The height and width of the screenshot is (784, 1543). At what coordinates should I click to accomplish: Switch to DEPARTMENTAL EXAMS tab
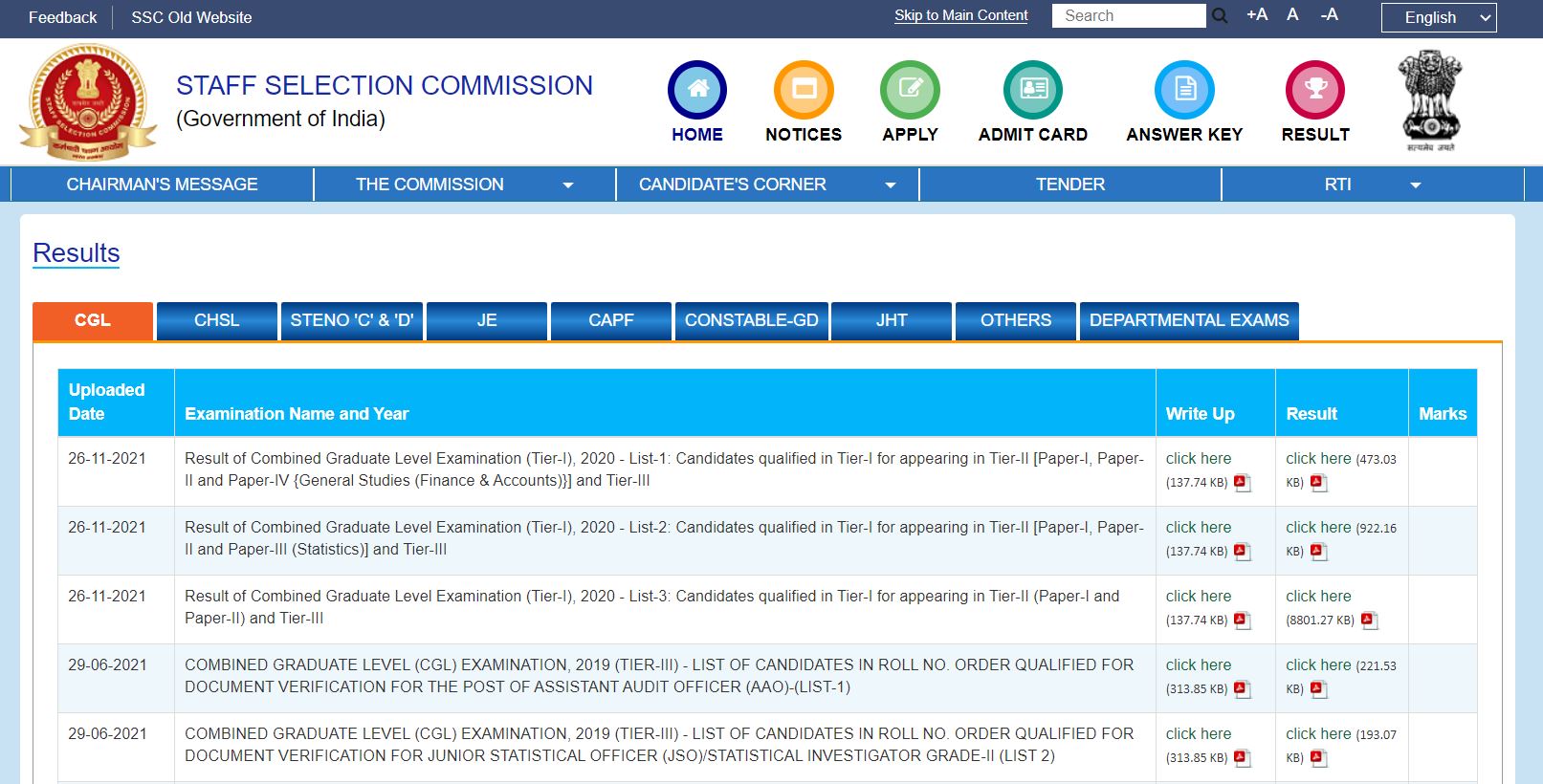coord(1189,320)
